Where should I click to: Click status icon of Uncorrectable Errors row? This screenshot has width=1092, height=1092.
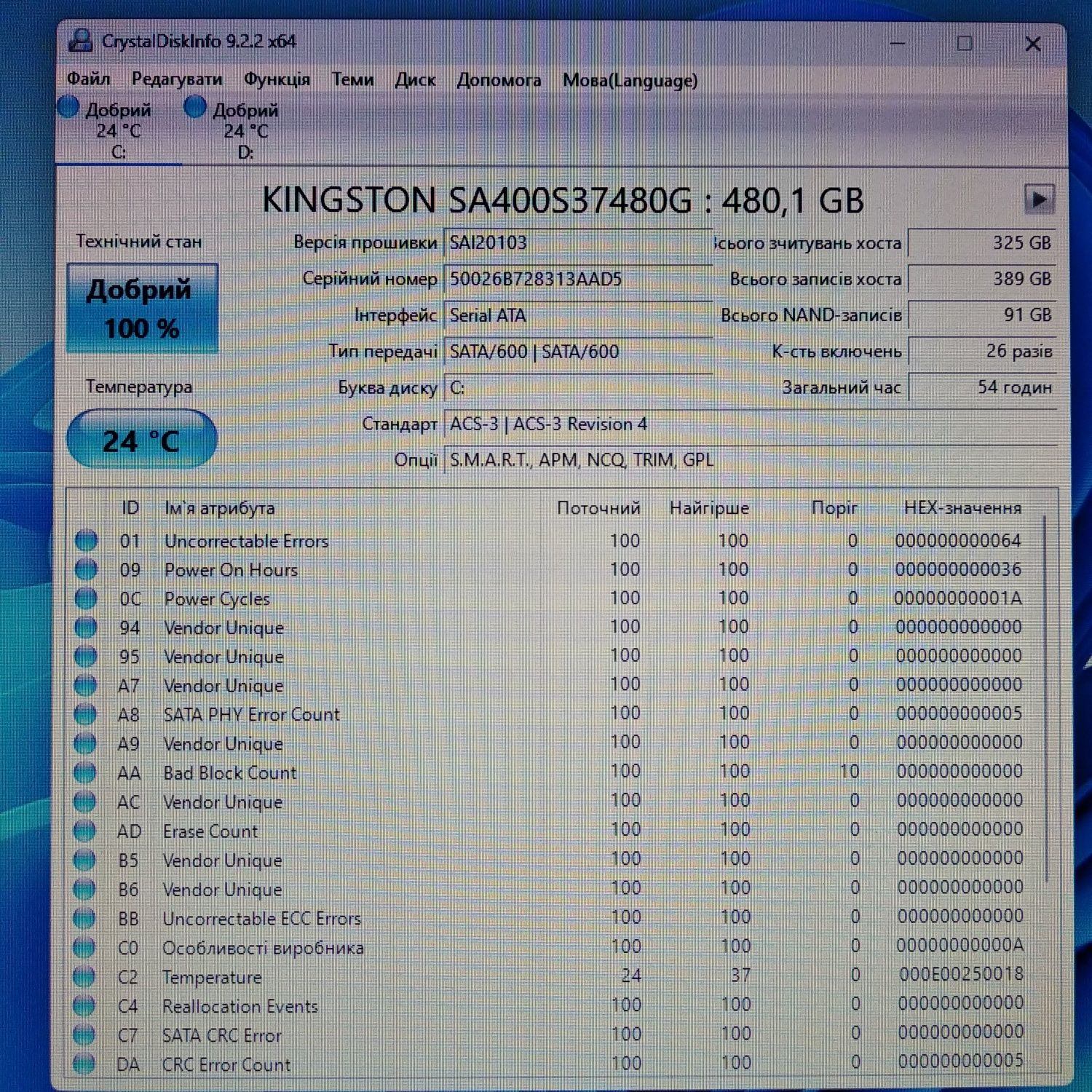click(x=86, y=540)
